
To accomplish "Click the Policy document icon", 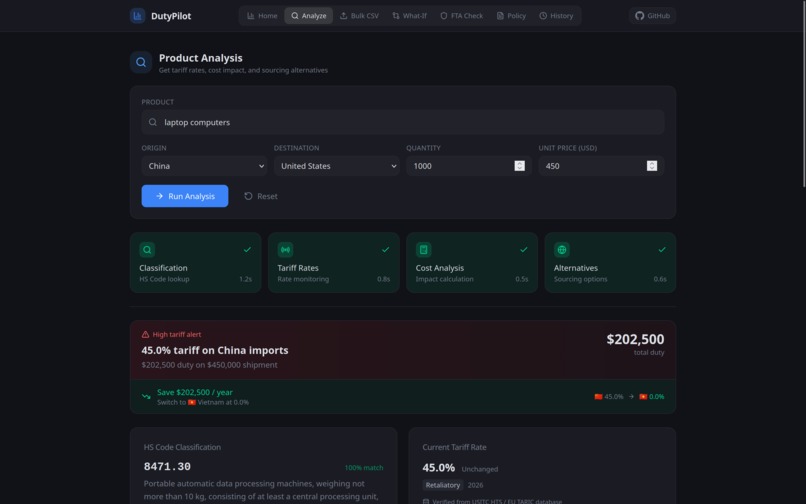I will pyautogui.click(x=500, y=16).
